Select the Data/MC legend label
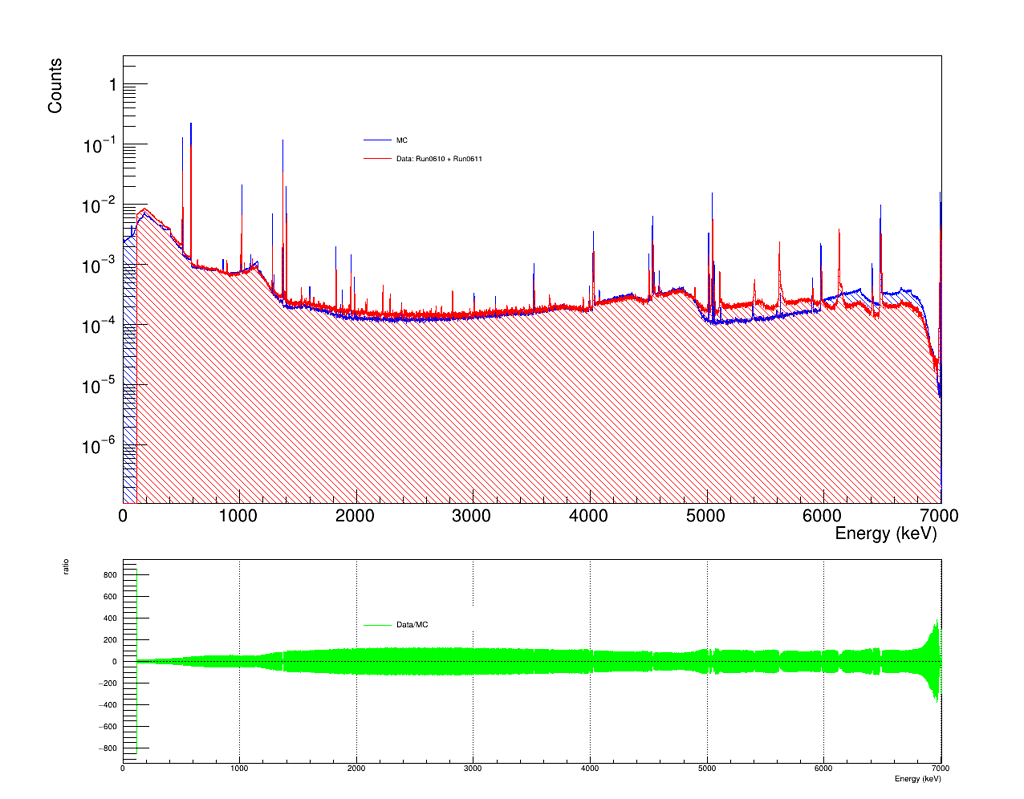 coord(412,625)
